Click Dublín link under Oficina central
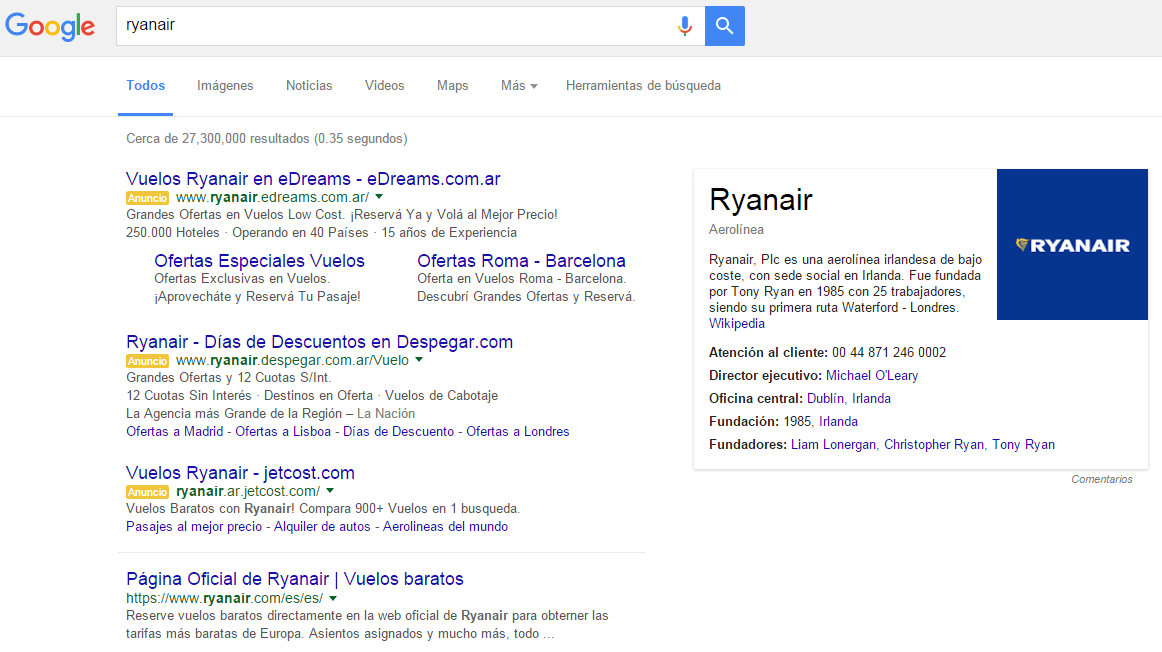This screenshot has width=1162, height=652. click(x=825, y=398)
